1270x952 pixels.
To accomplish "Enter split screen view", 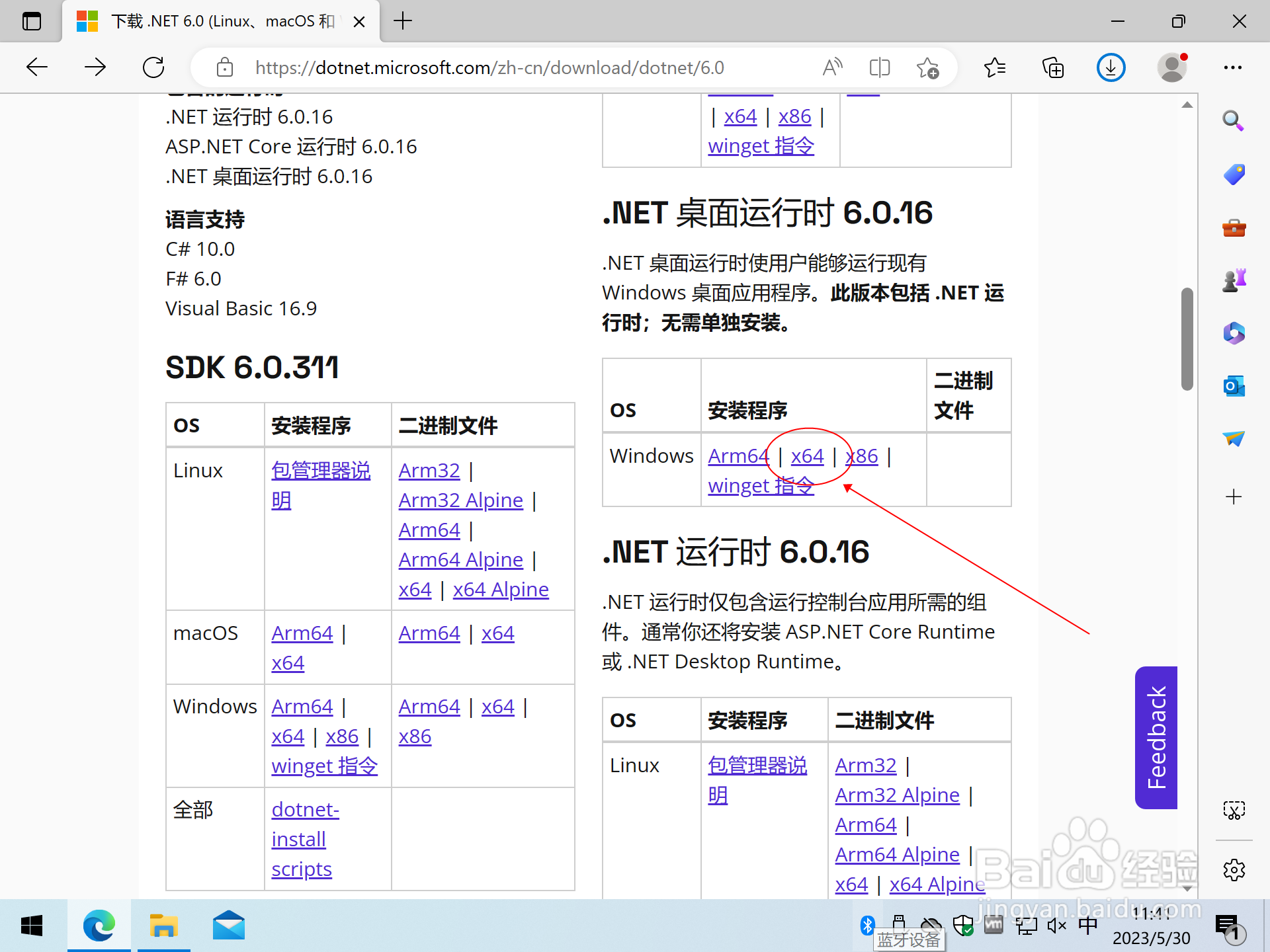I will [880, 67].
